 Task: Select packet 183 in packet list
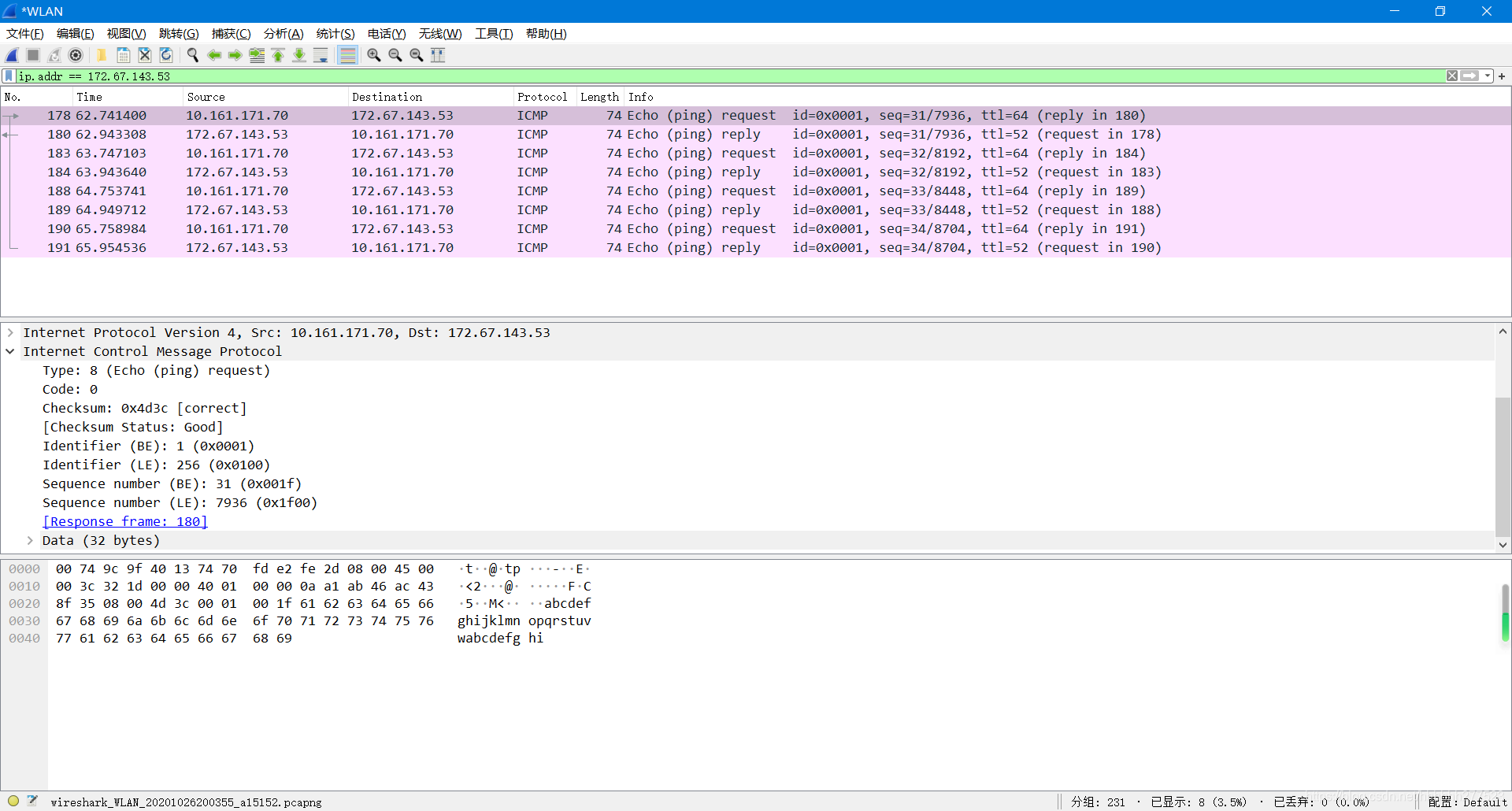click(756, 154)
